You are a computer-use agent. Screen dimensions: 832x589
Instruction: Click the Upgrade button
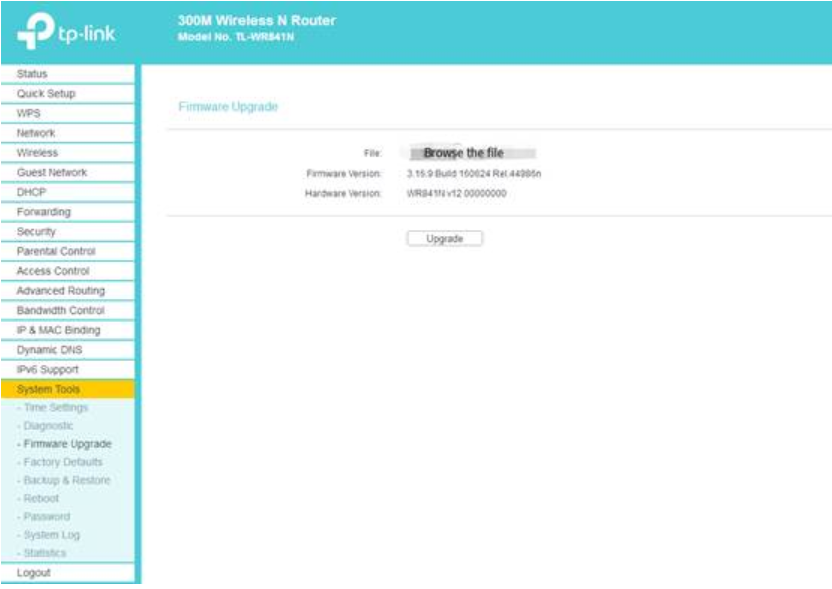[445, 239]
